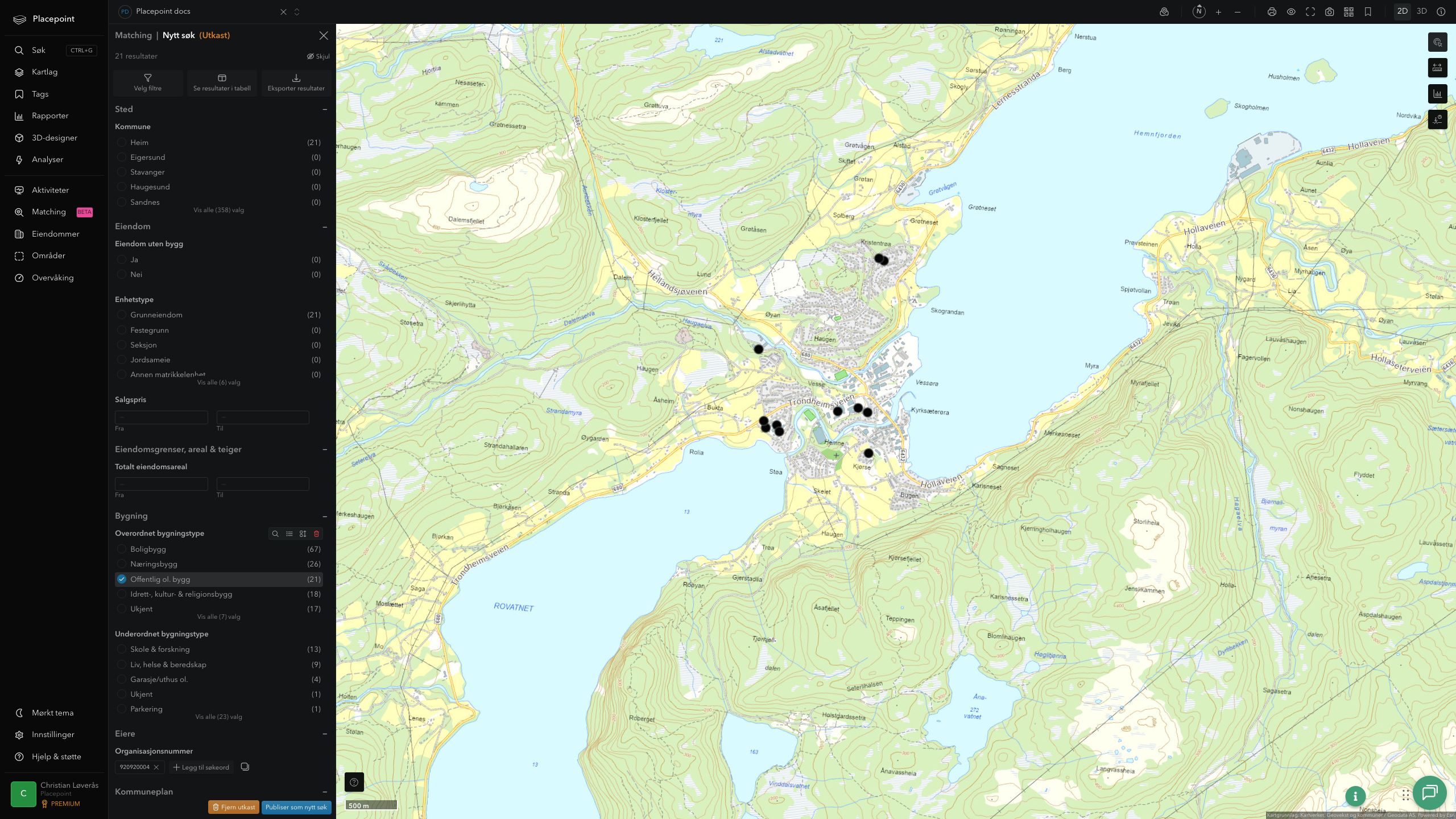Select Grunneiendom enhetstype option
The height and width of the screenshot is (819, 1456).
(x=218, y=315)
